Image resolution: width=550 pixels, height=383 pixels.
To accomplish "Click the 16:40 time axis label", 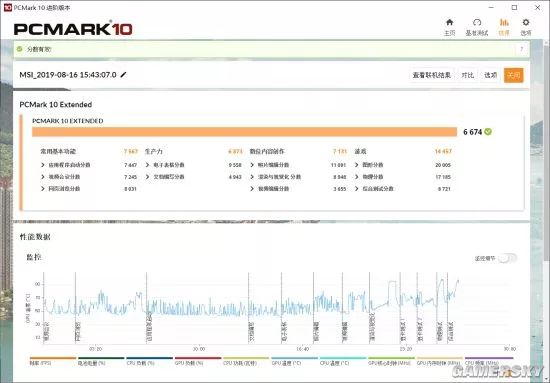I will [302, 349].
